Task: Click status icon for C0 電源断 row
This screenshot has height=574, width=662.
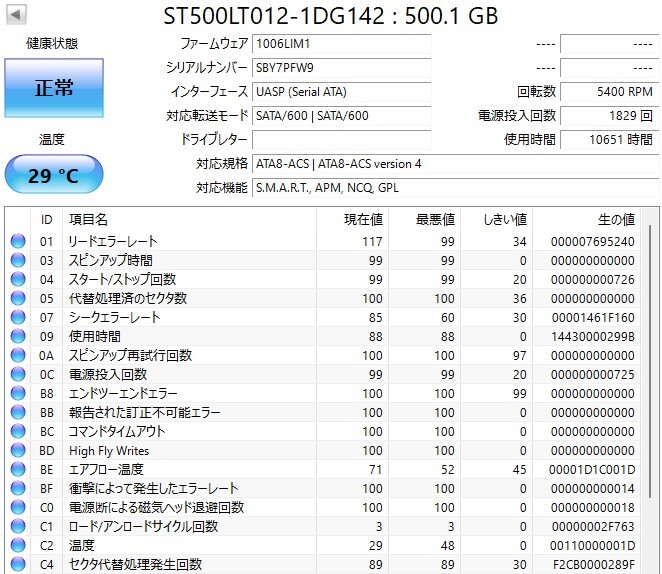Action: click(18, 507)
